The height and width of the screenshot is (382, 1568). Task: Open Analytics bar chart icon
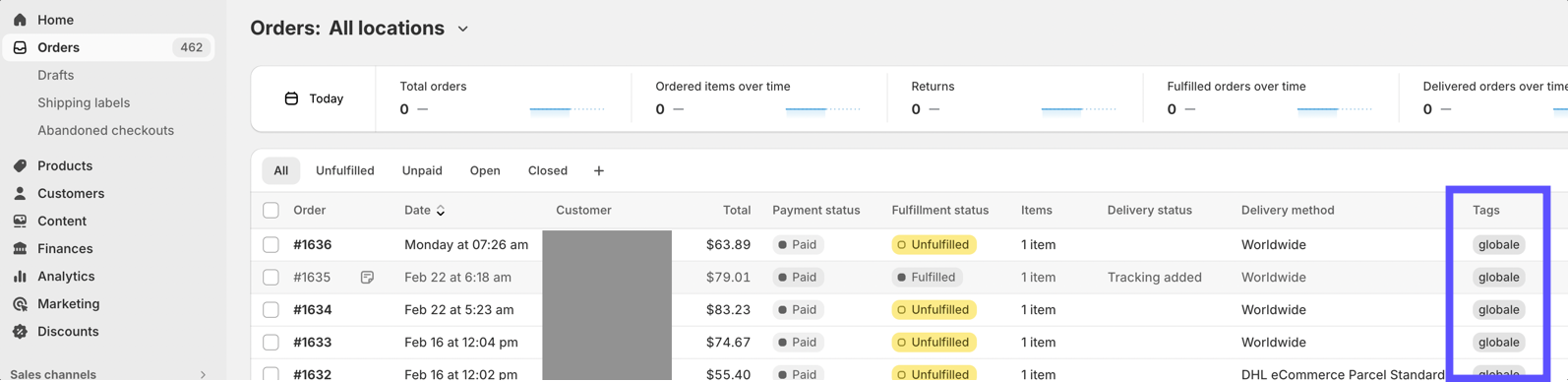click(x=20, y=276)
